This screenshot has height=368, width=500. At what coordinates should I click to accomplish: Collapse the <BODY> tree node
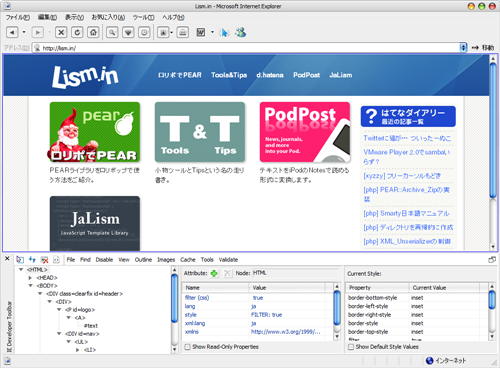(30, 285)
